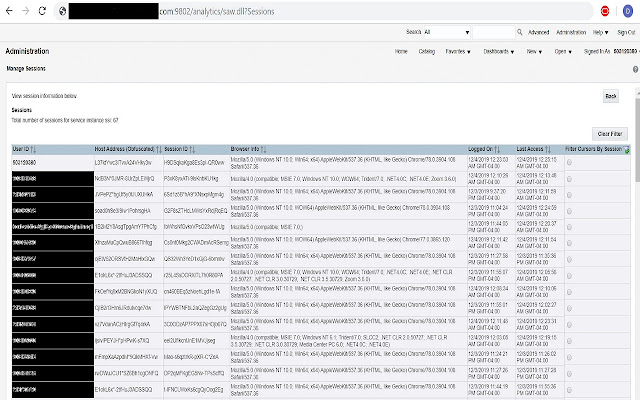Sort Browser Info column ascending arrow
Image resolution: width=640 pixels, height=400 pixels.
click(262, 149)
